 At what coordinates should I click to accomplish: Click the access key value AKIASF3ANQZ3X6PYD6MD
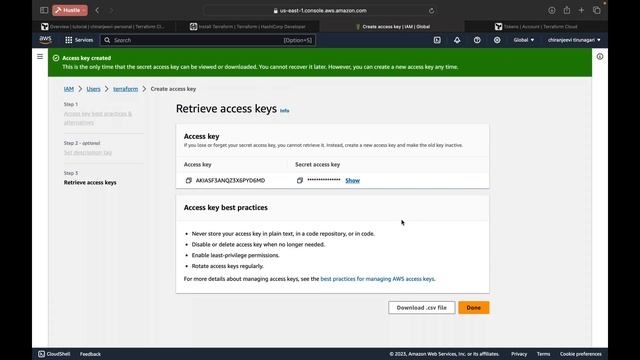pos(230,180)
